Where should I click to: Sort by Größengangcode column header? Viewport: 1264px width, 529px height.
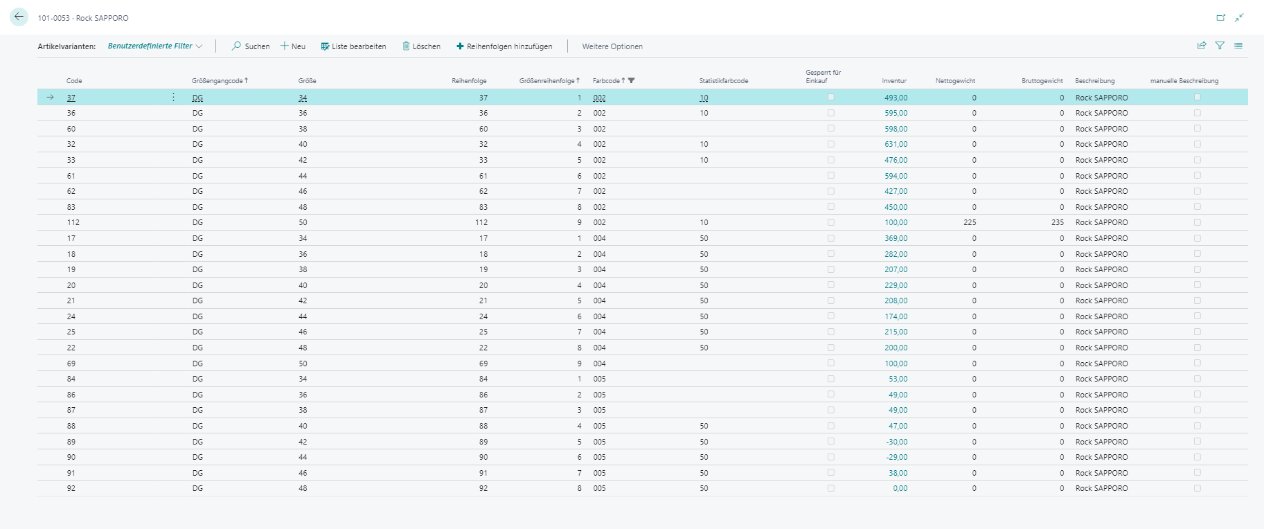point(216,80)
